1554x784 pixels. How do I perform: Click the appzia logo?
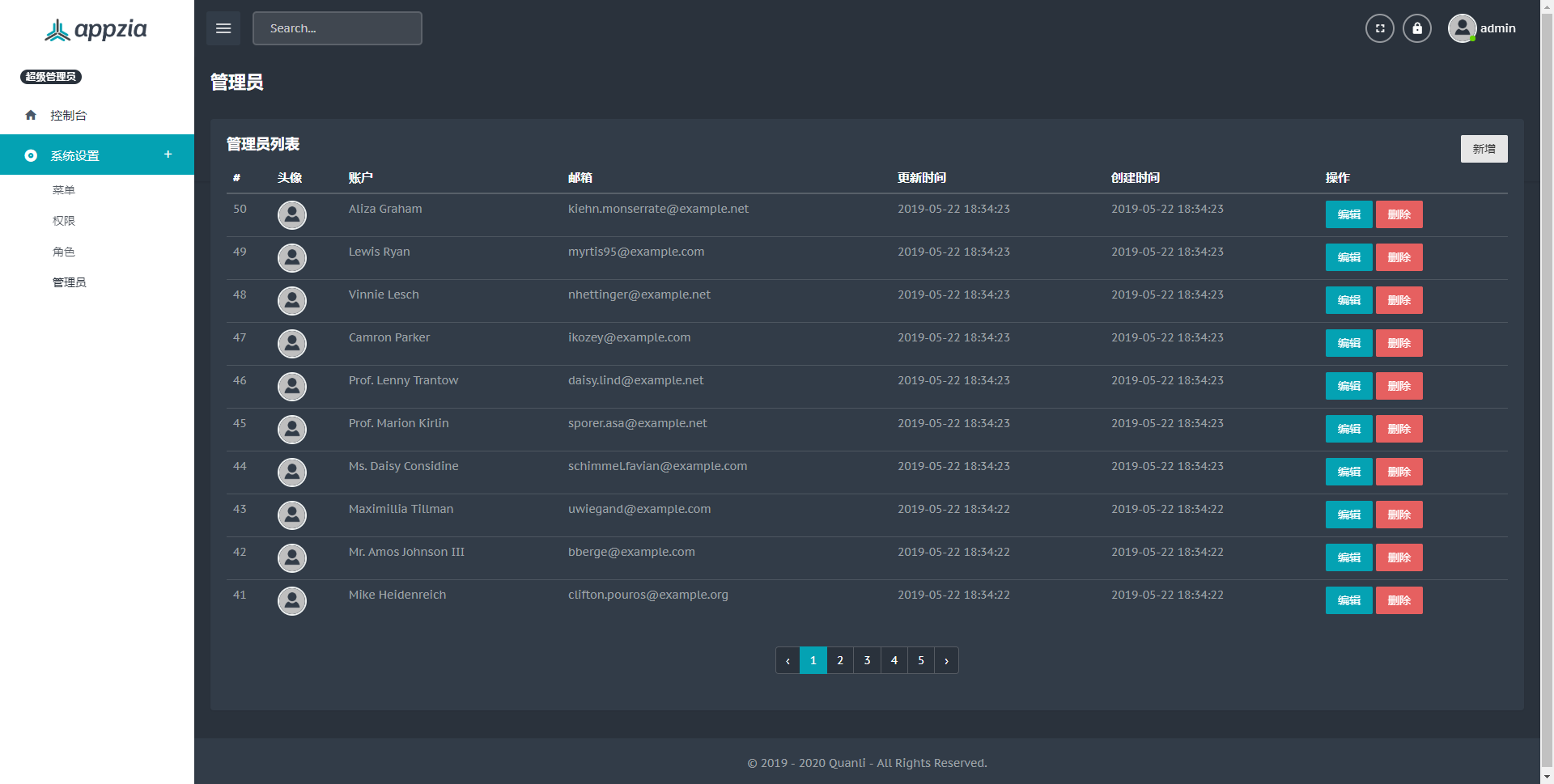click(96, 30)
